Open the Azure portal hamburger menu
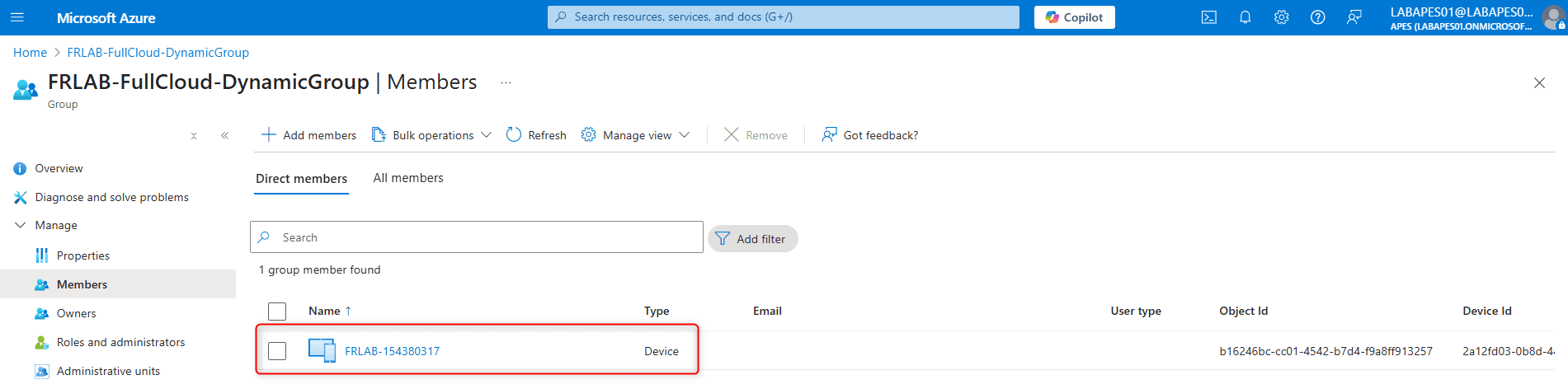The image size is (1568, 389). tap(17, 17)
